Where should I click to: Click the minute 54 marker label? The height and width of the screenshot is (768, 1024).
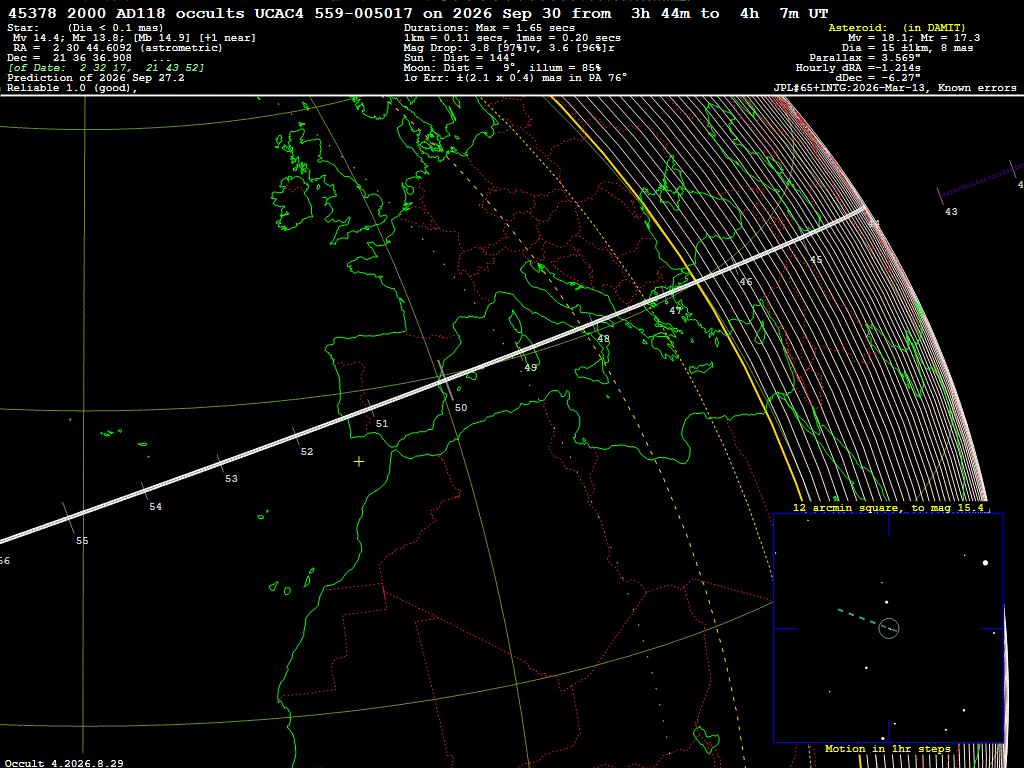(x=155, y=507)
